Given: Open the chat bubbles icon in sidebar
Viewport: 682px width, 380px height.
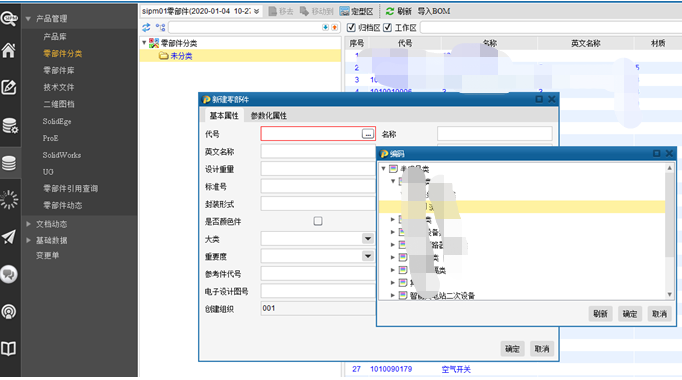Looking at the screenshot, I should pos(9,274).
